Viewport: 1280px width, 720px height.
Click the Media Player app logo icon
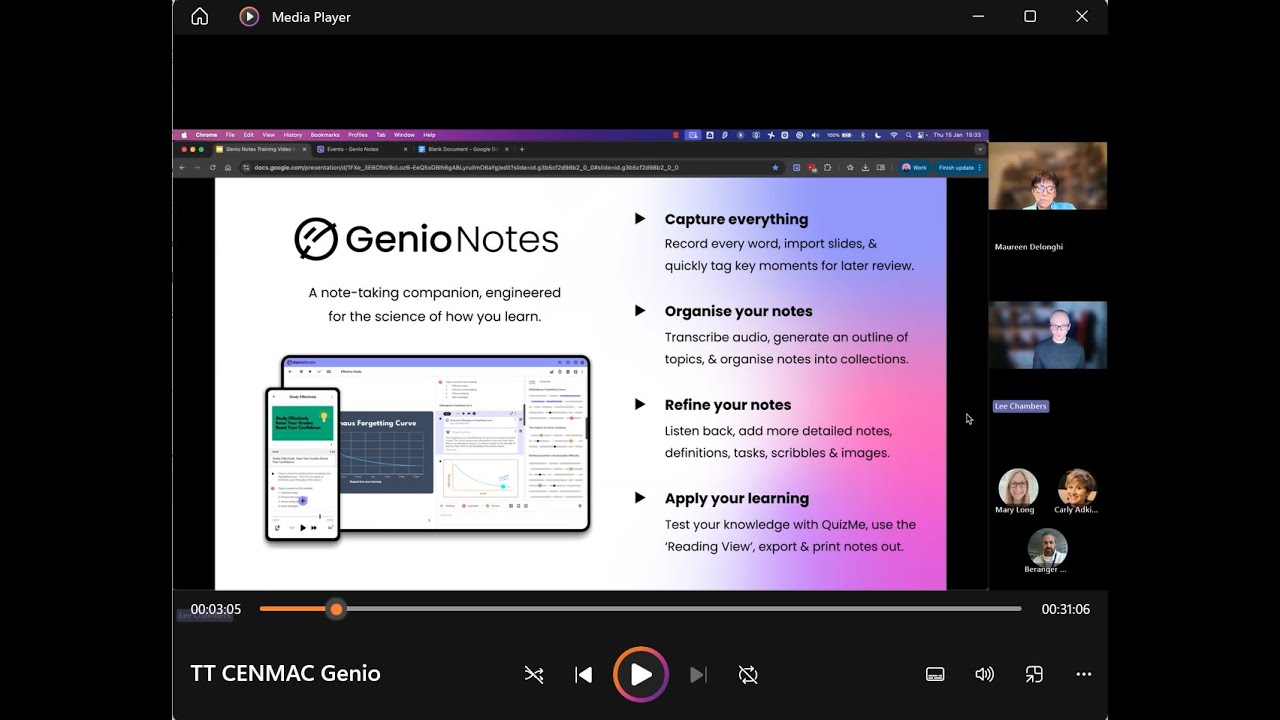pyautogui.click(x=249, y=16)
